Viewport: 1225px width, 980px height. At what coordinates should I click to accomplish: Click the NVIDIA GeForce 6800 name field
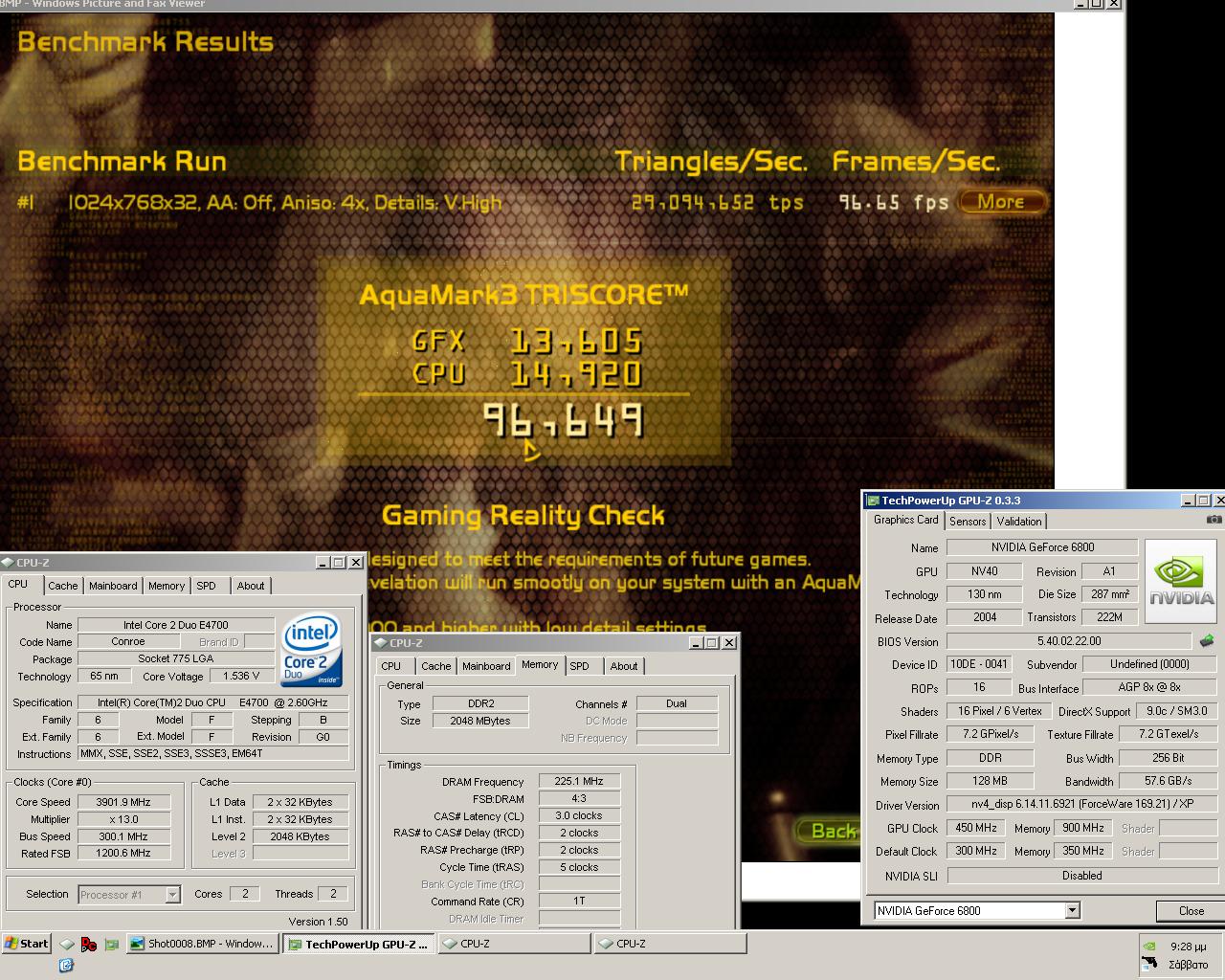click(x=1042, y=547)
